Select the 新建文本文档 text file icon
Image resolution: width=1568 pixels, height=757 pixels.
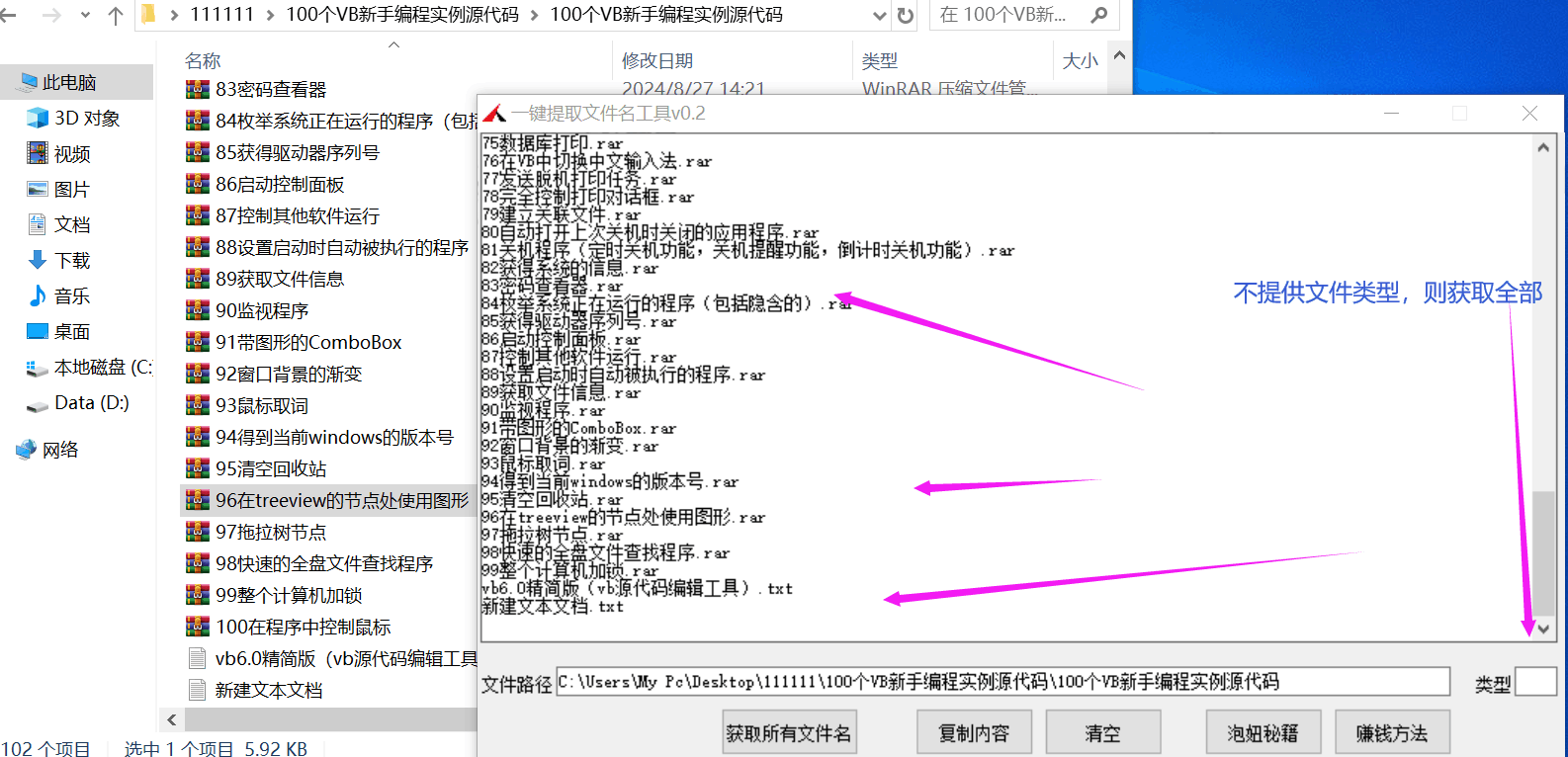point(197,690)
